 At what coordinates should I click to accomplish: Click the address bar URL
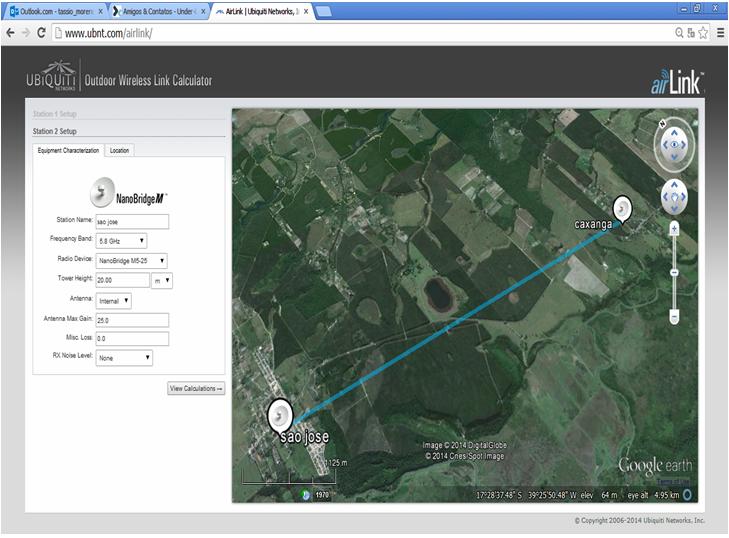coord(108,33)
